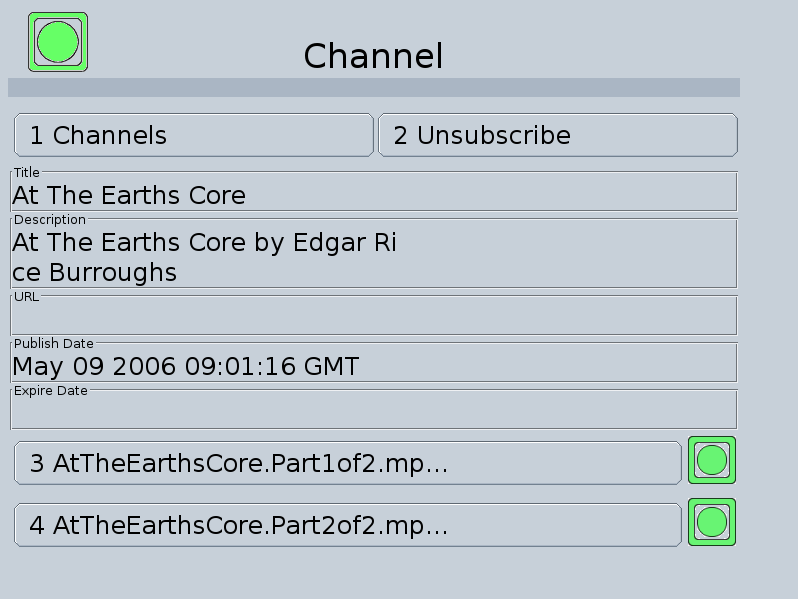Click the Title field At The Earths Core
This screenshot has height=599, width=798.
[x=374, y=191]
